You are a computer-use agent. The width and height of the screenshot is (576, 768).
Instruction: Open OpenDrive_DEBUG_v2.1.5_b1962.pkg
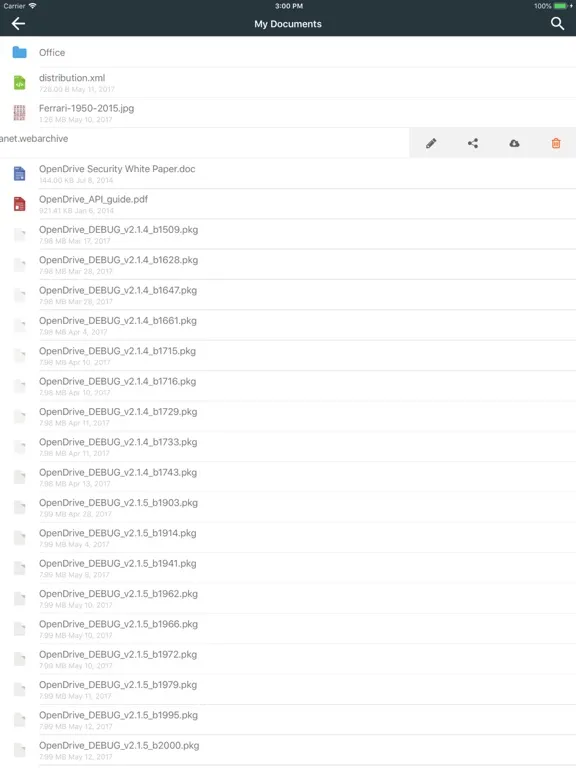coord(288,599)
